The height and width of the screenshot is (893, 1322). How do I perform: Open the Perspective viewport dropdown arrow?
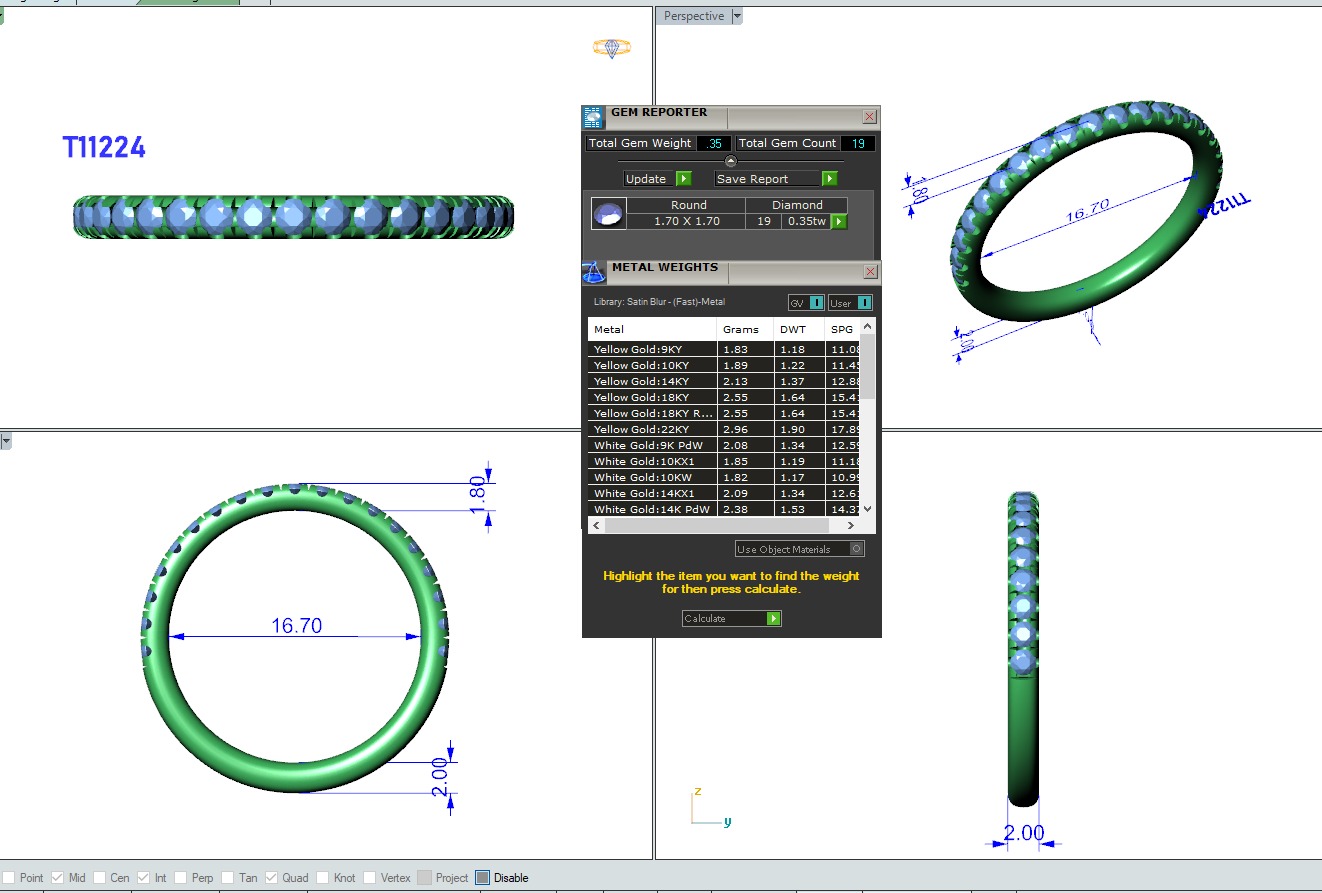pos(737,16)
